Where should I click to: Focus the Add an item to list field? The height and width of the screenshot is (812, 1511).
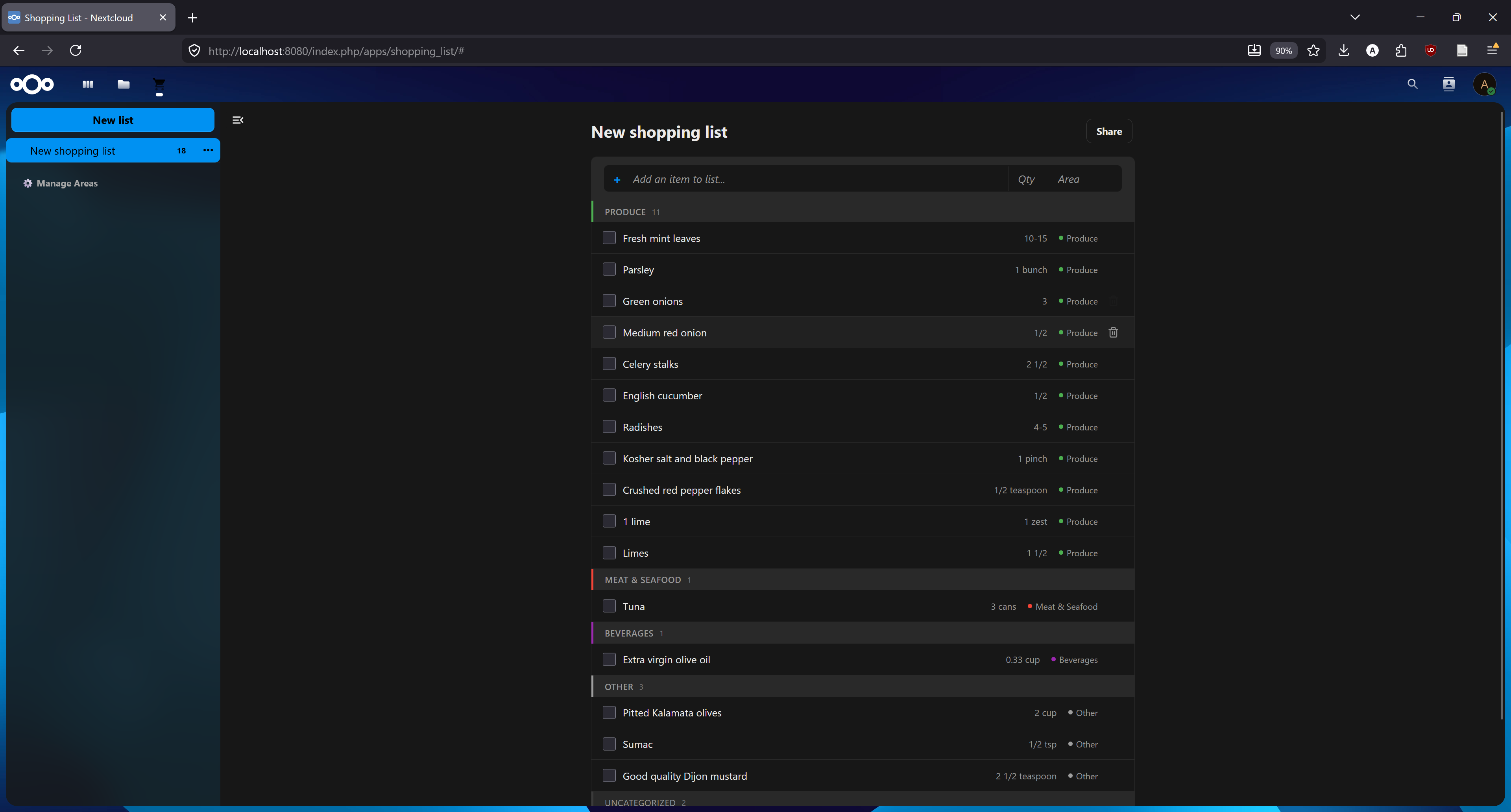763,179
